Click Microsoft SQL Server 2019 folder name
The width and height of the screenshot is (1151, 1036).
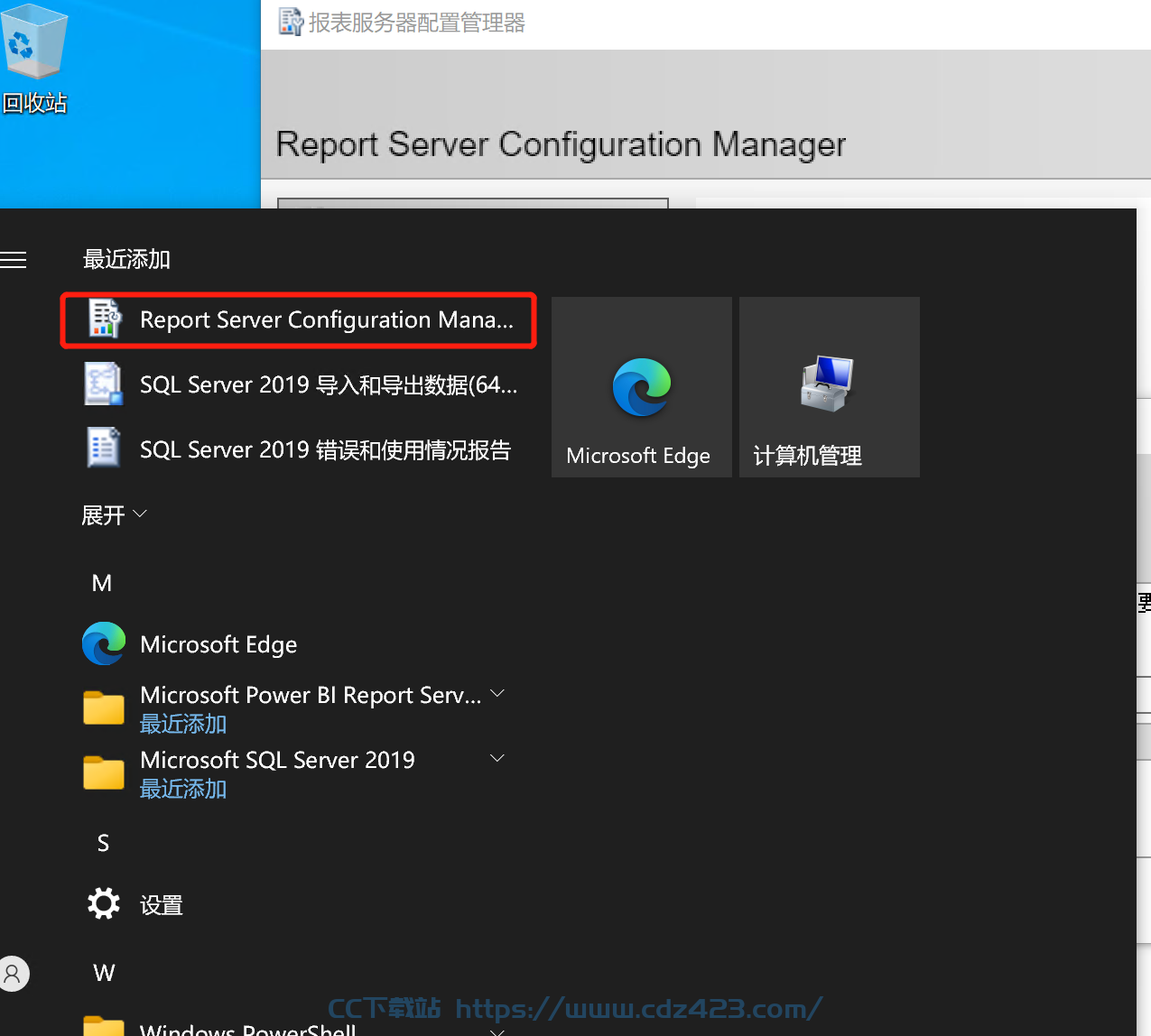pos(277,760)
